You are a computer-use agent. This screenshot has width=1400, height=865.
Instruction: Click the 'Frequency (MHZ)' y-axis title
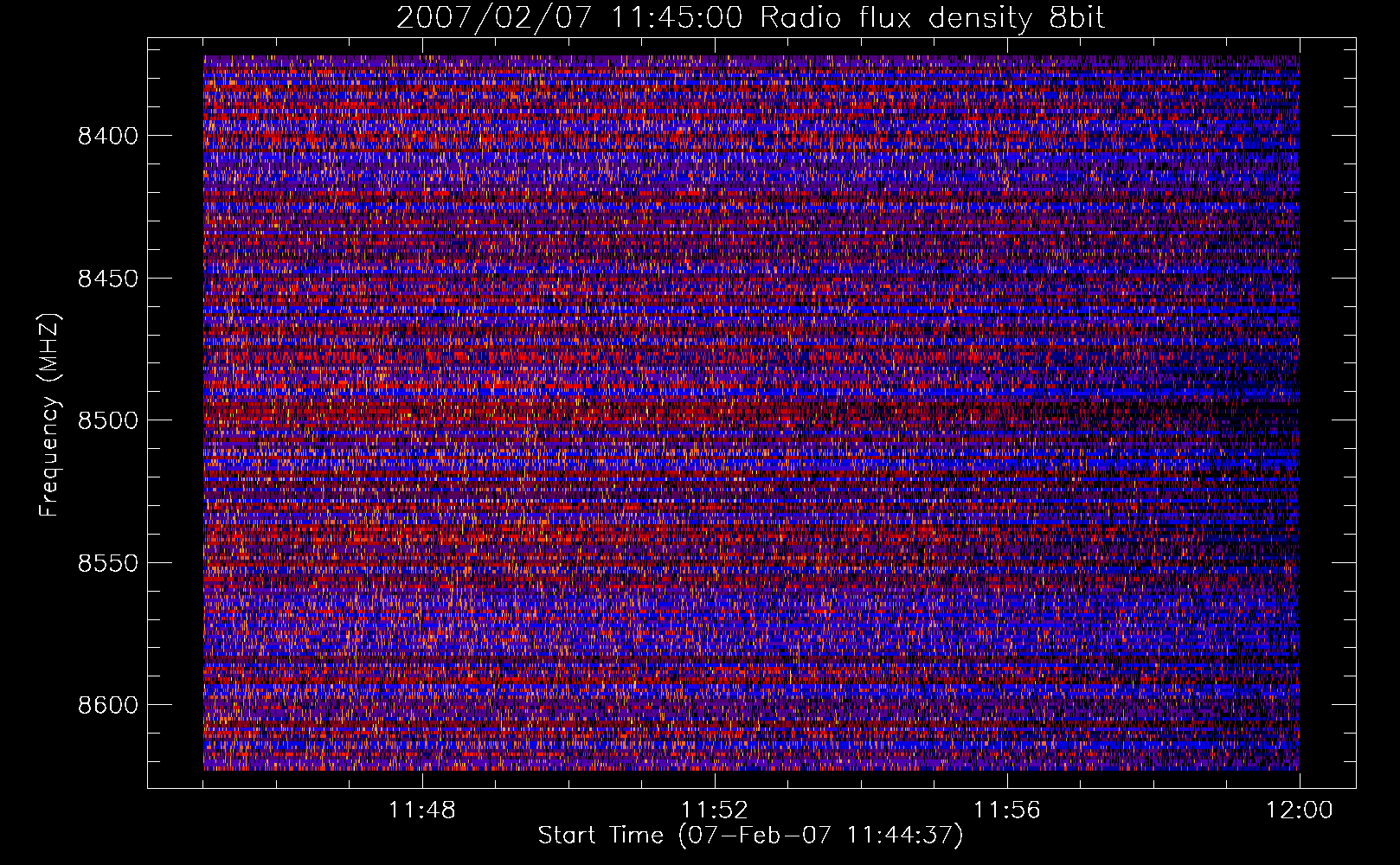(50, 415)
